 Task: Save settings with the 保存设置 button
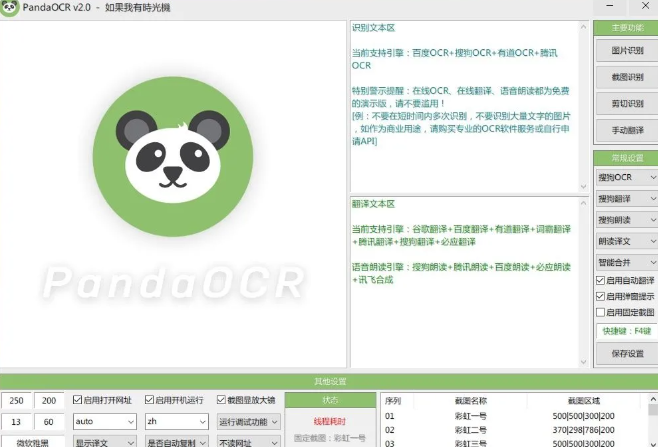pyautogui.click(x=627, y=353)
